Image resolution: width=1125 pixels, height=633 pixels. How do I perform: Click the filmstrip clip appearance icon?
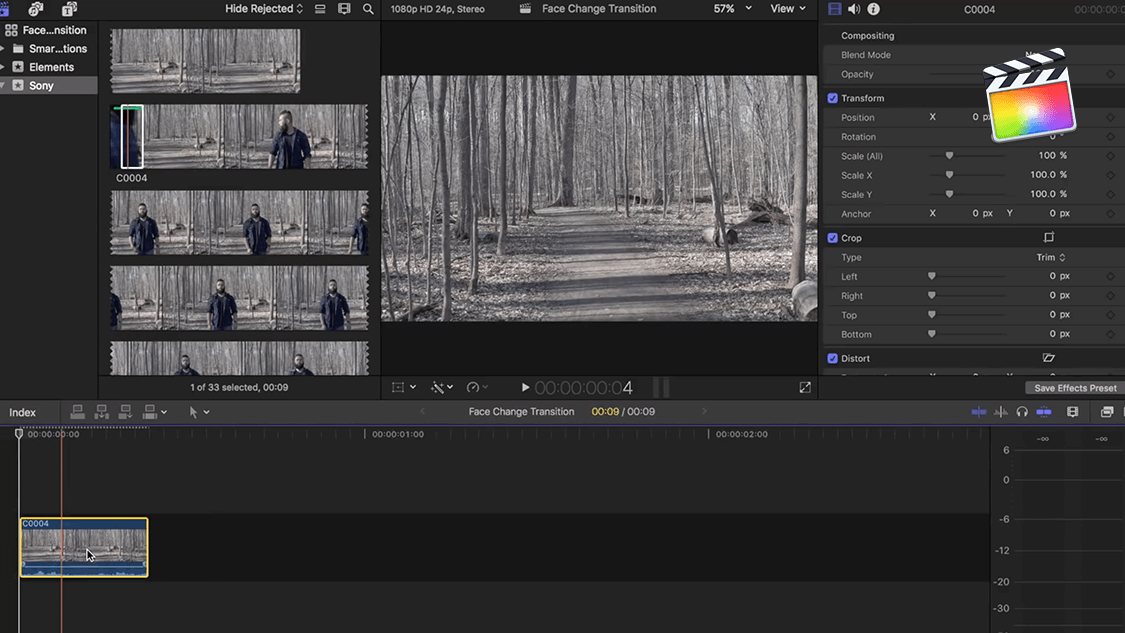[344, 9]
